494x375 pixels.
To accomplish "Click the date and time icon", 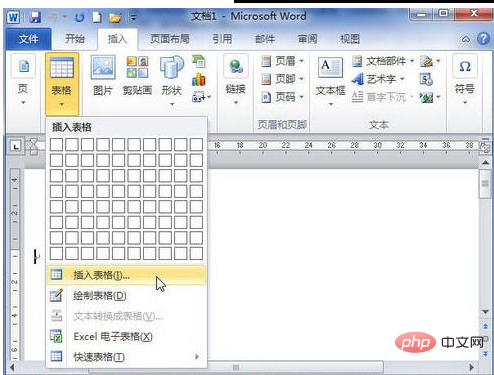I will click(426, 79).
